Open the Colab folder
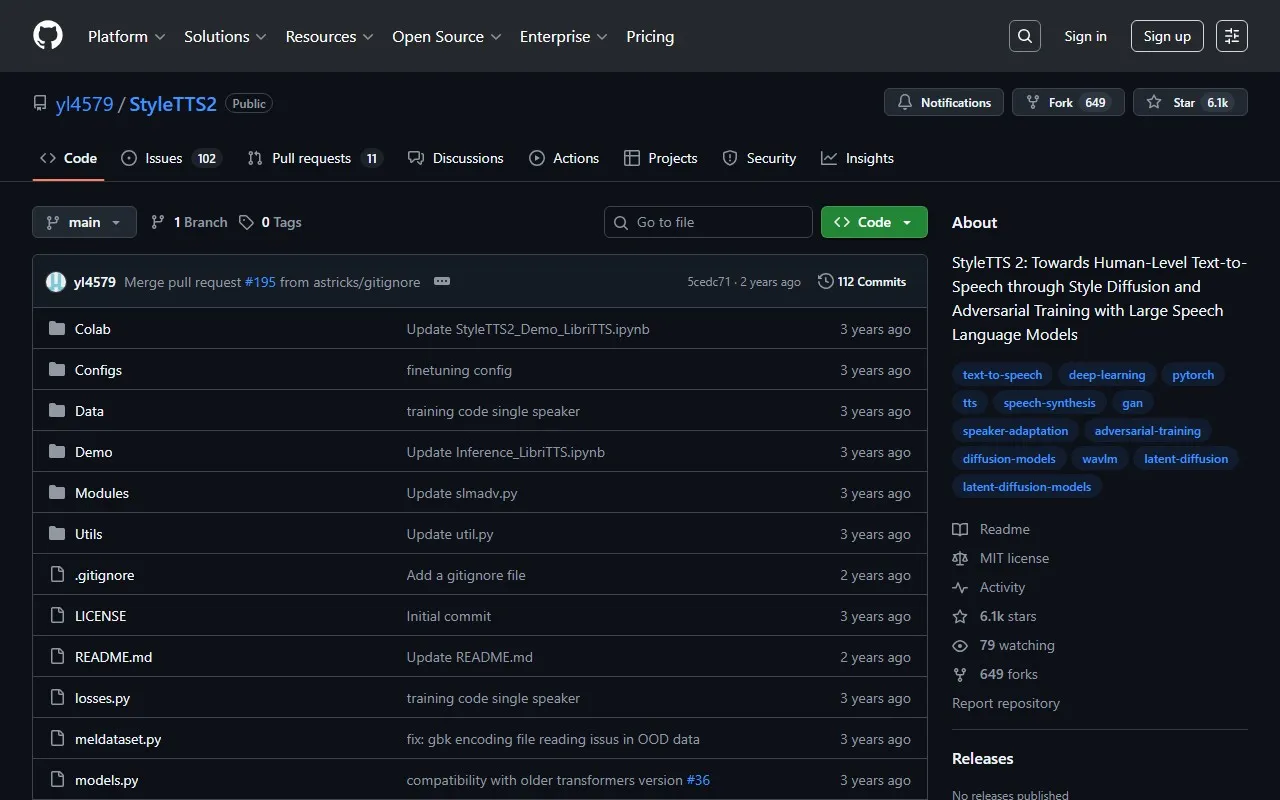 click(x=93, y=329)
